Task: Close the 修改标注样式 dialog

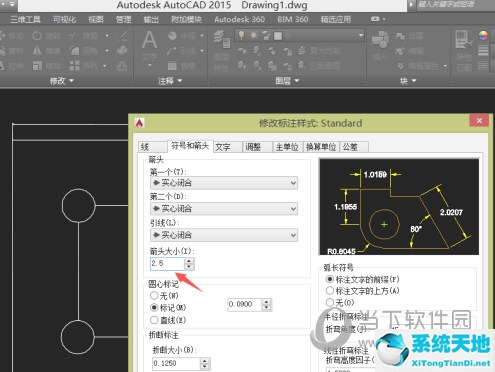Action: [479, 120]
